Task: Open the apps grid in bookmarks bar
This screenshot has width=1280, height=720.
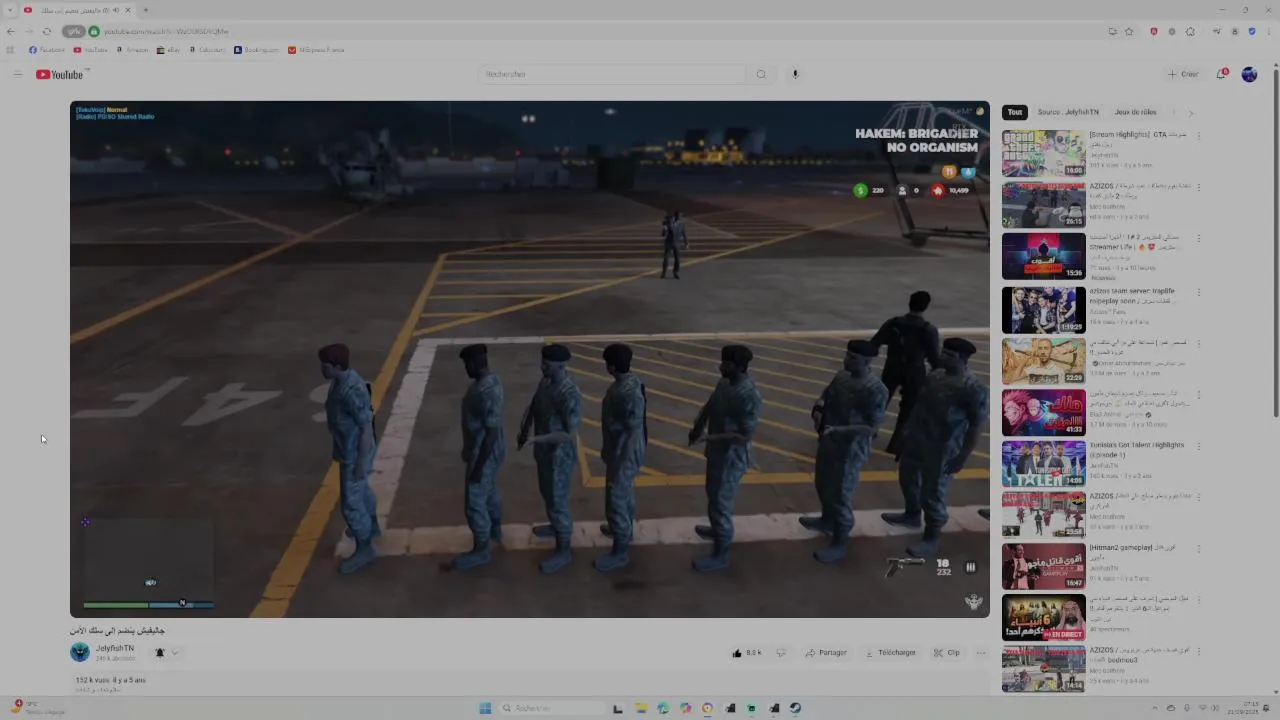Action: [x=10, y=50]
